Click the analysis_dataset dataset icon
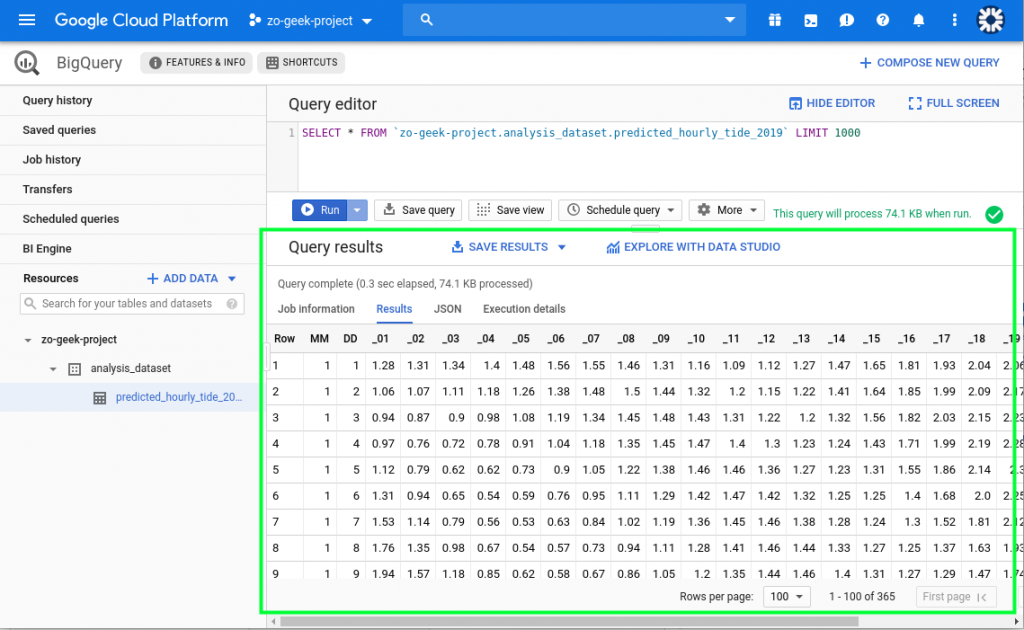 click(74, 369)
